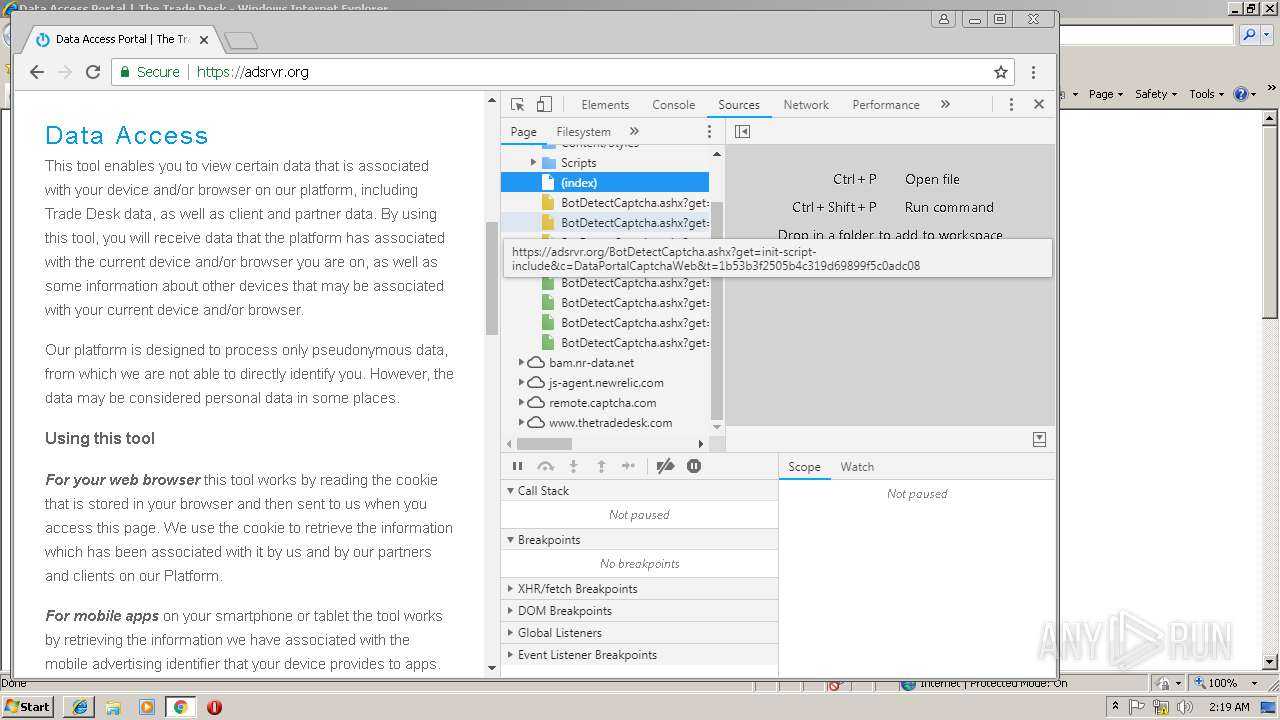Select the (index) file
The width and height of the screenshot is (1280, 720).
[605, 182]
